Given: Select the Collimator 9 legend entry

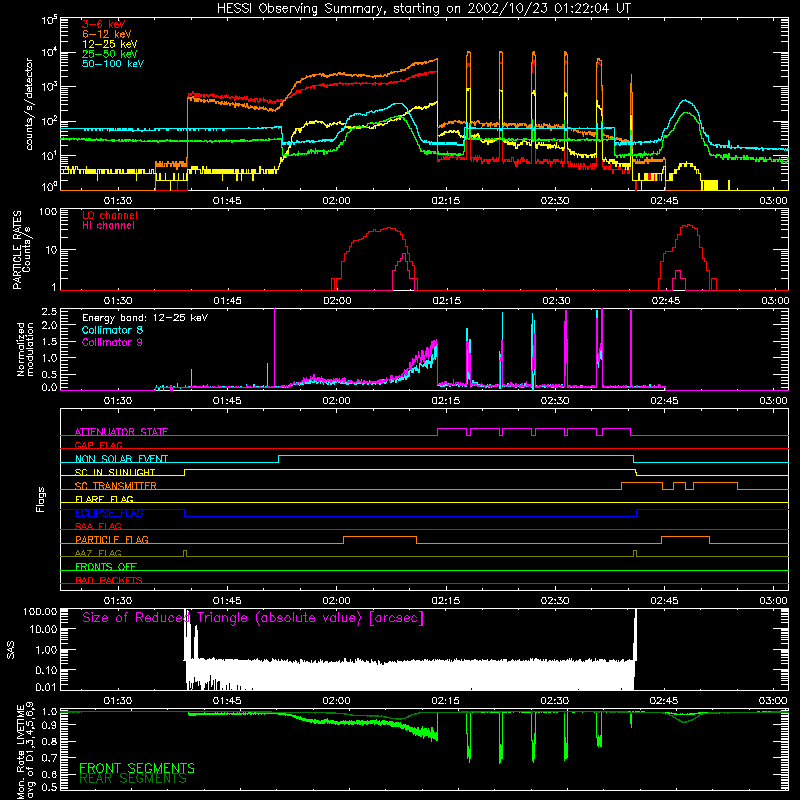Looking at the screenshot, I should click(x=112, y=342).
